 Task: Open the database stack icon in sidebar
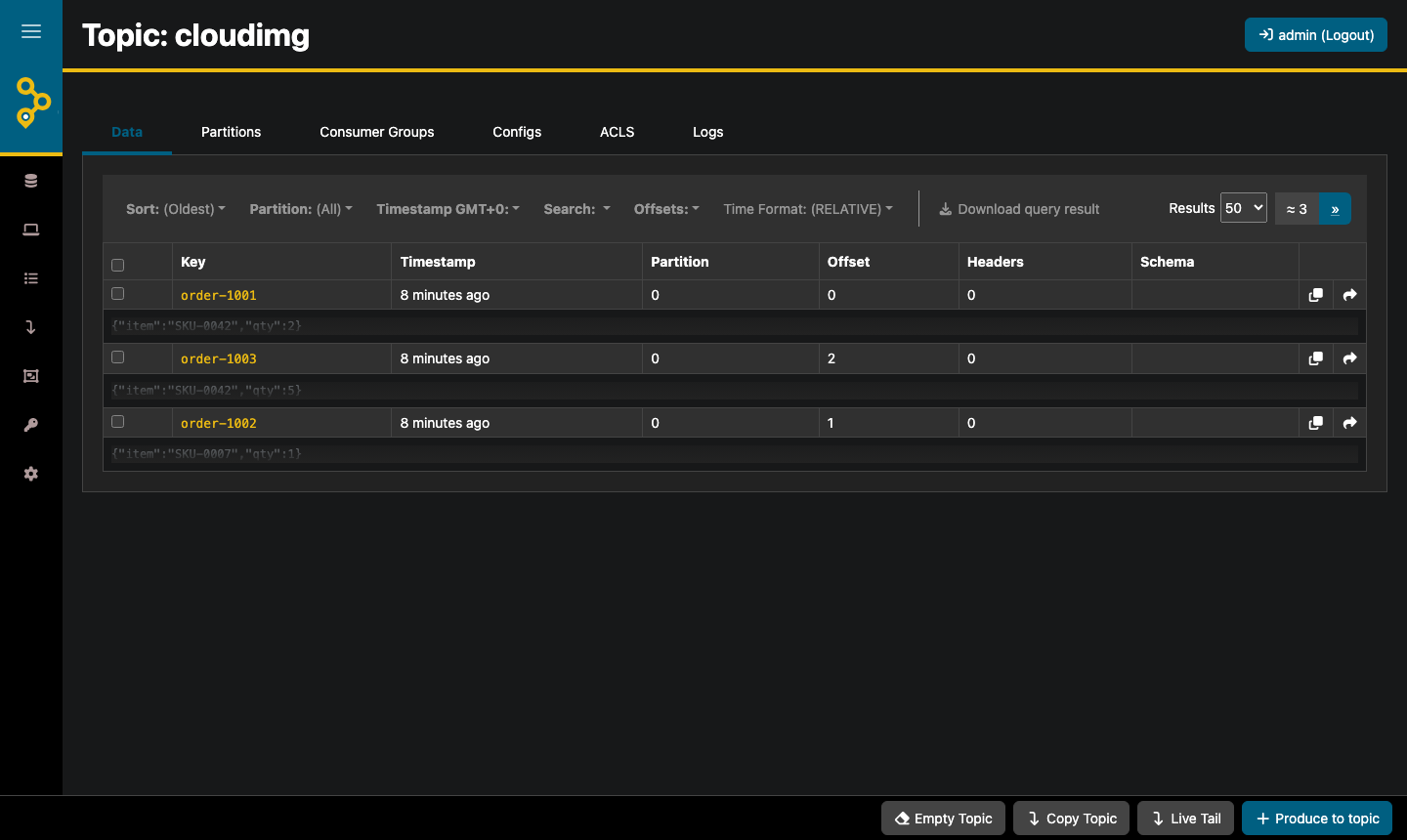click(31, 181)
